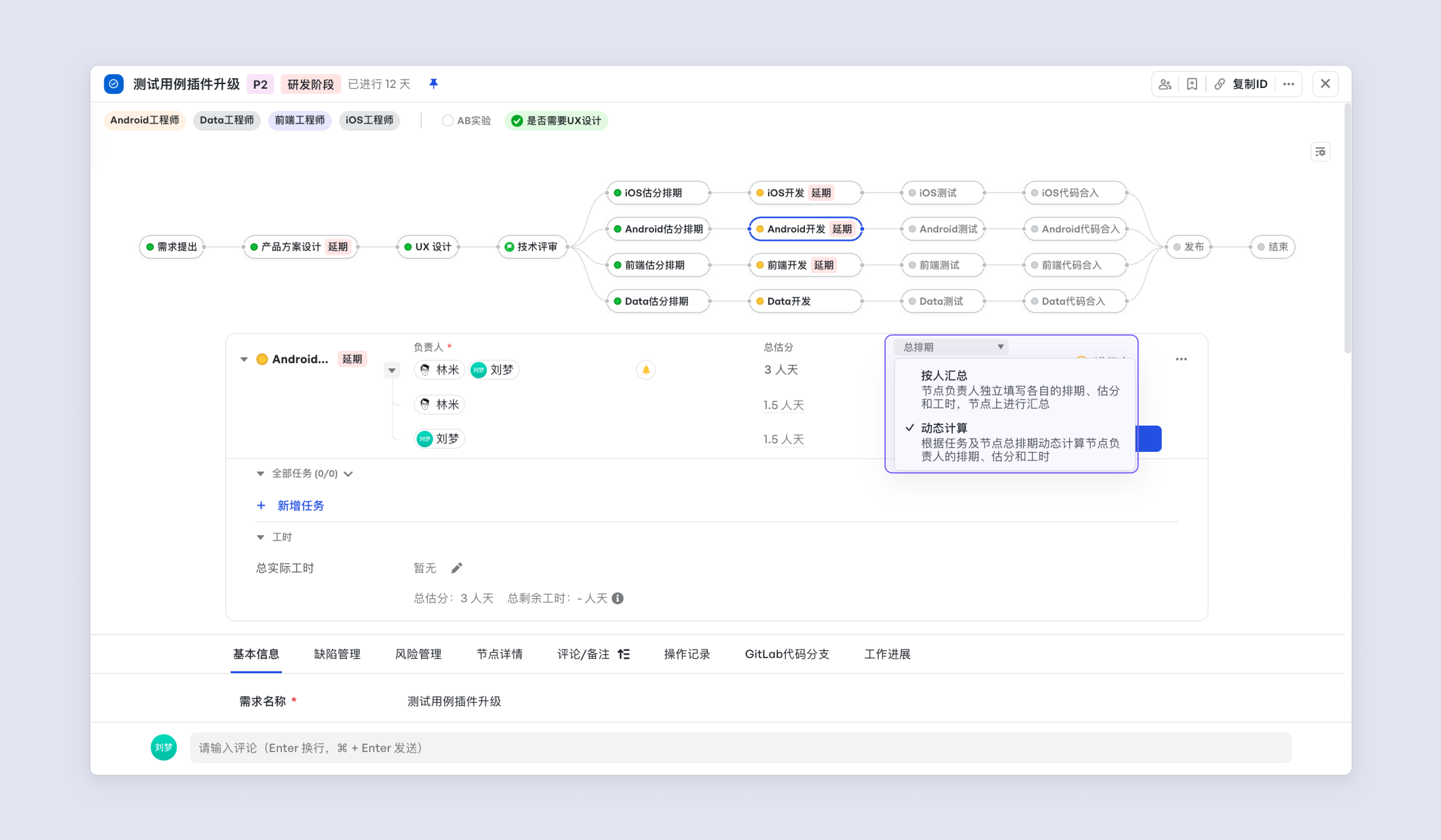
Task: Select the 产品方案设计 workflow node
Action: [x=301, y=247]
